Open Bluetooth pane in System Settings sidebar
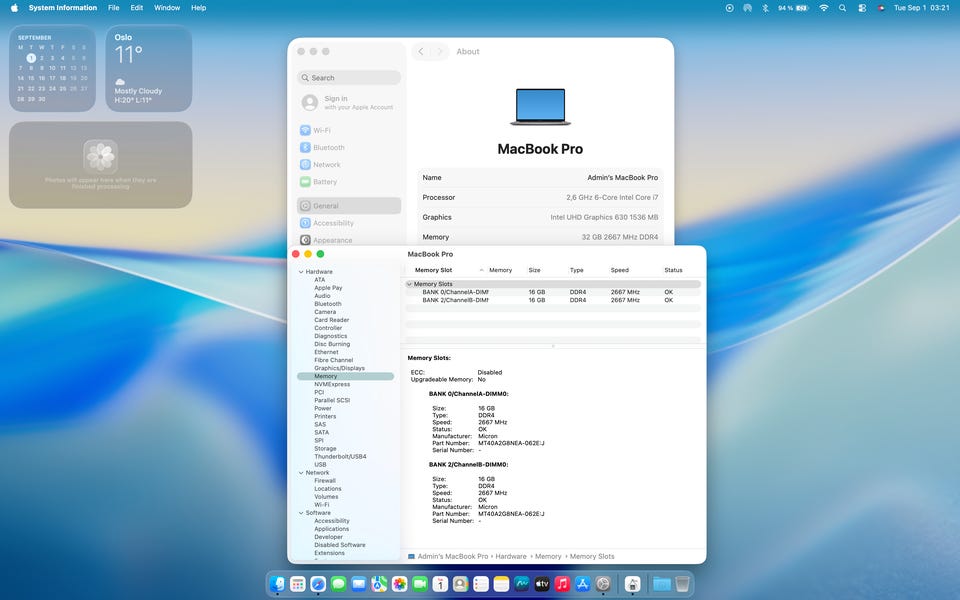Screen dimensions: 960x600 point(349,148)
